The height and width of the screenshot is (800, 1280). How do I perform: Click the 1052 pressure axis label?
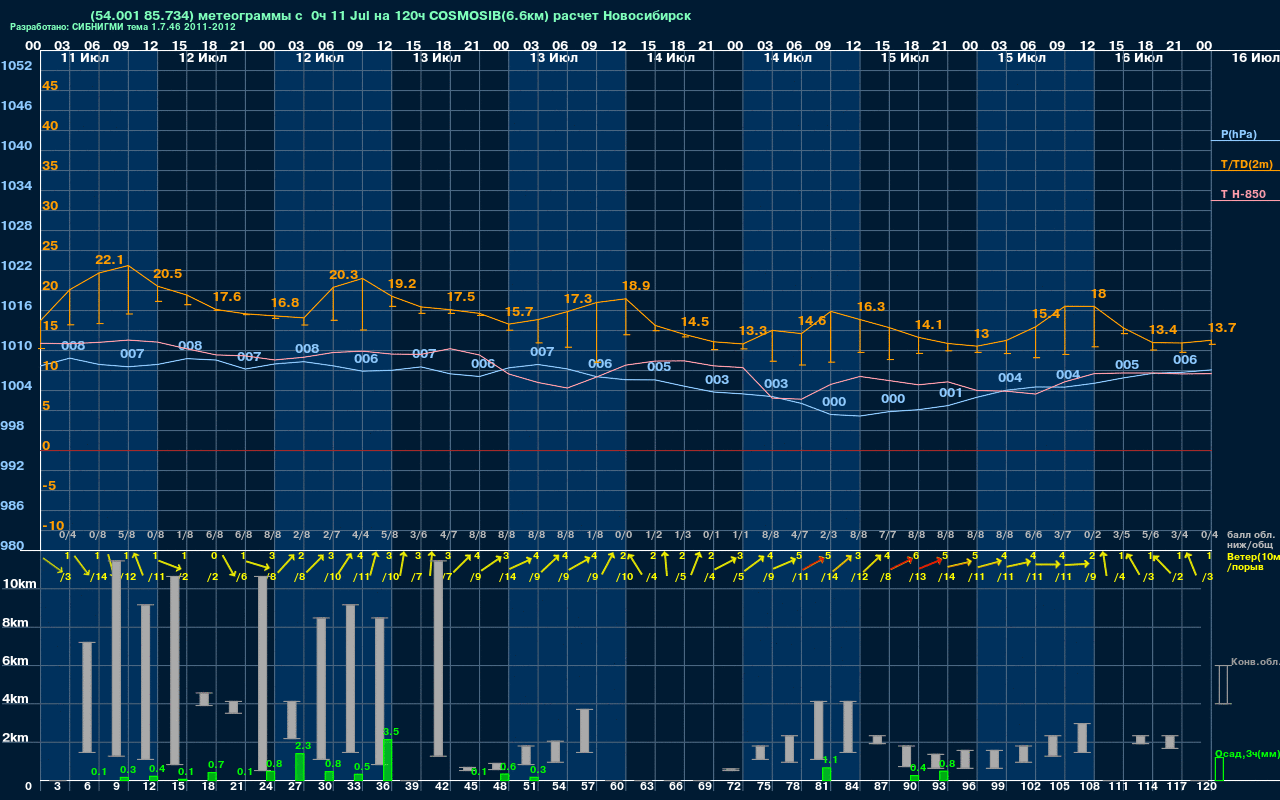pos(16,66)
